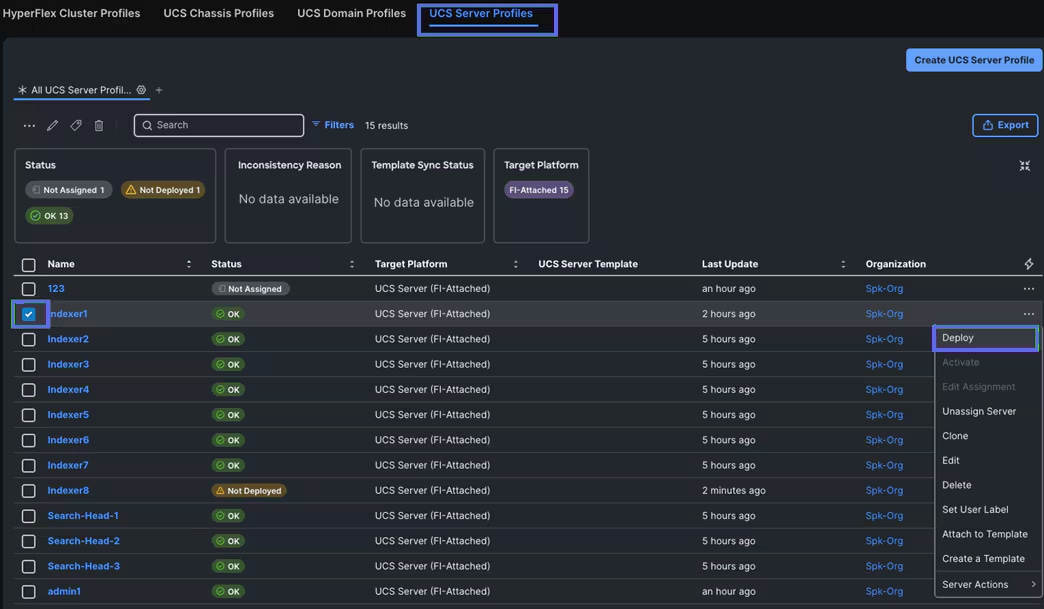Uncheck the Indexer1 row checkbox
The width and height of the screenshot is (1044, 609).
(29, 314)
